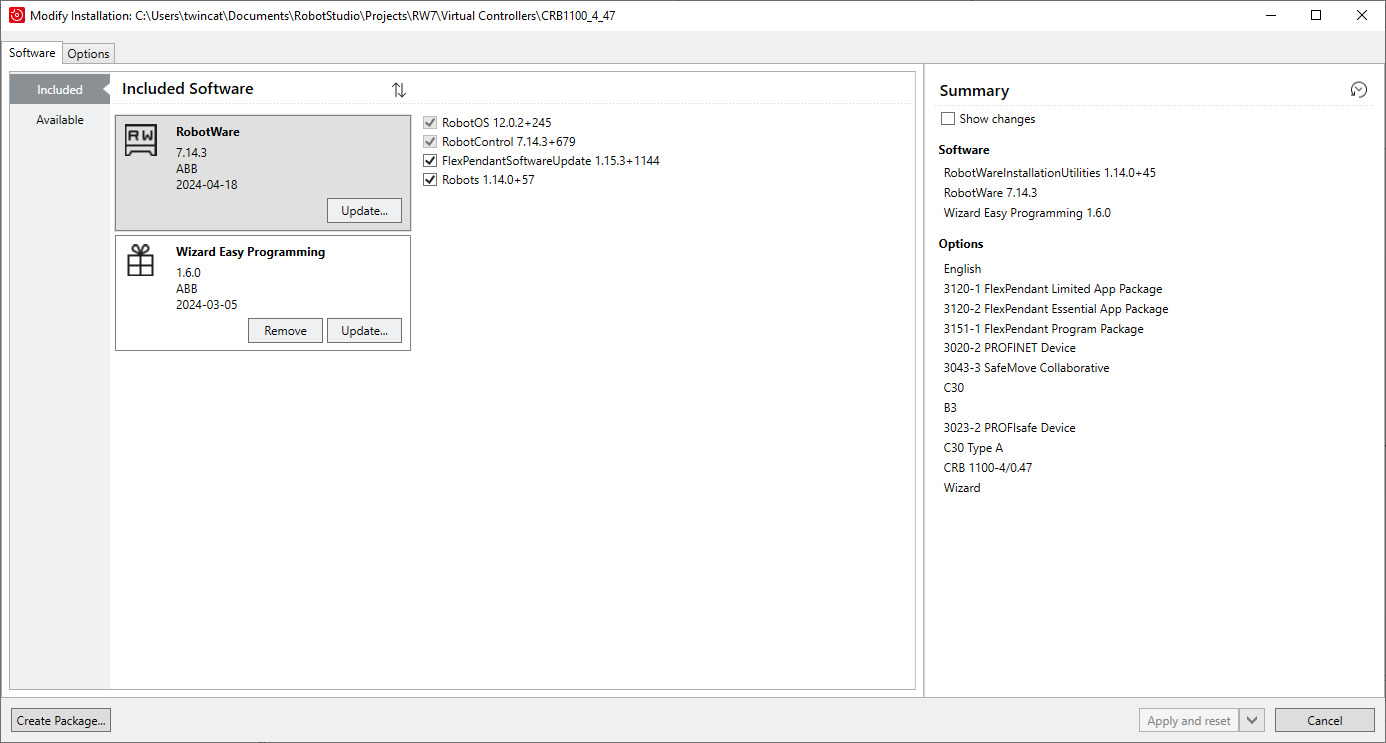The width and height of the screenshot is (1386, 743).
Task: Click the sort arrows icon beside Included Software
Action: pyautogui.click(x=399, y=90)
